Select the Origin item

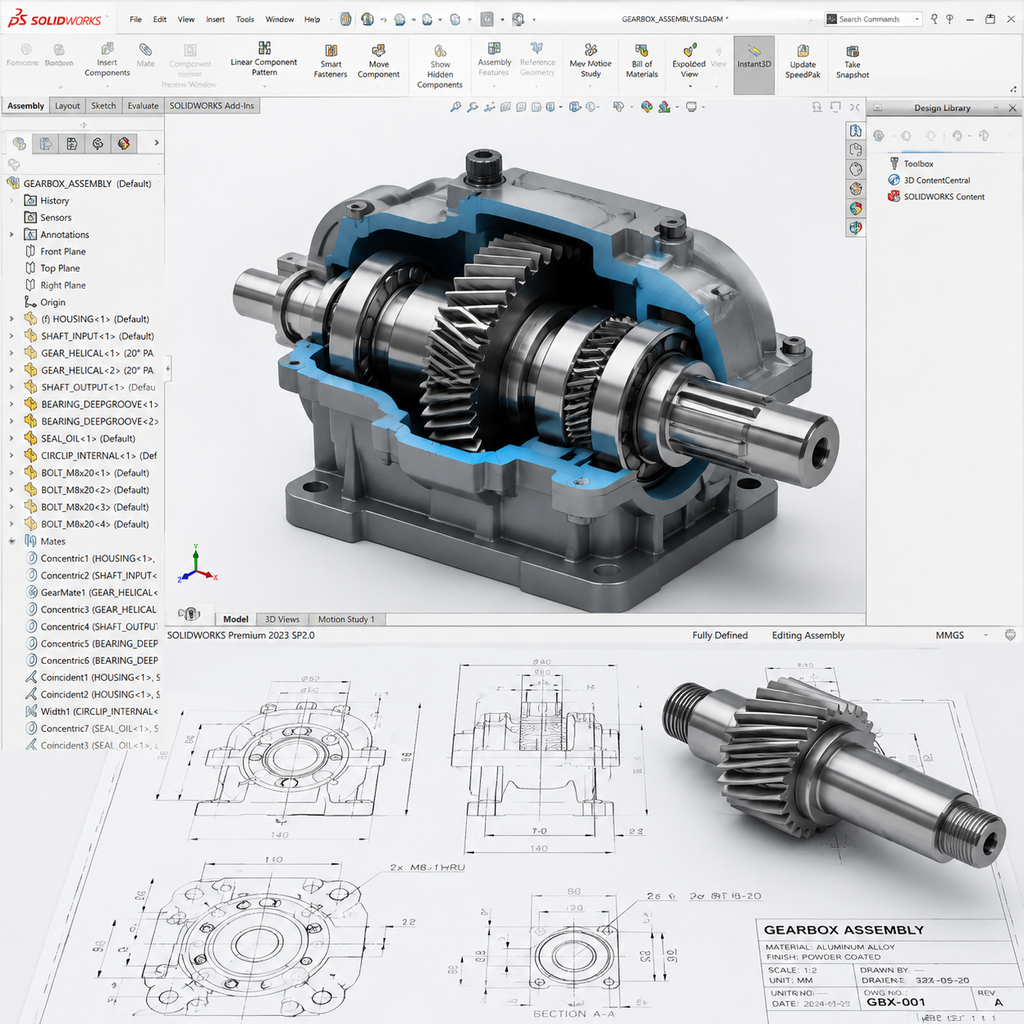[45, 302]
